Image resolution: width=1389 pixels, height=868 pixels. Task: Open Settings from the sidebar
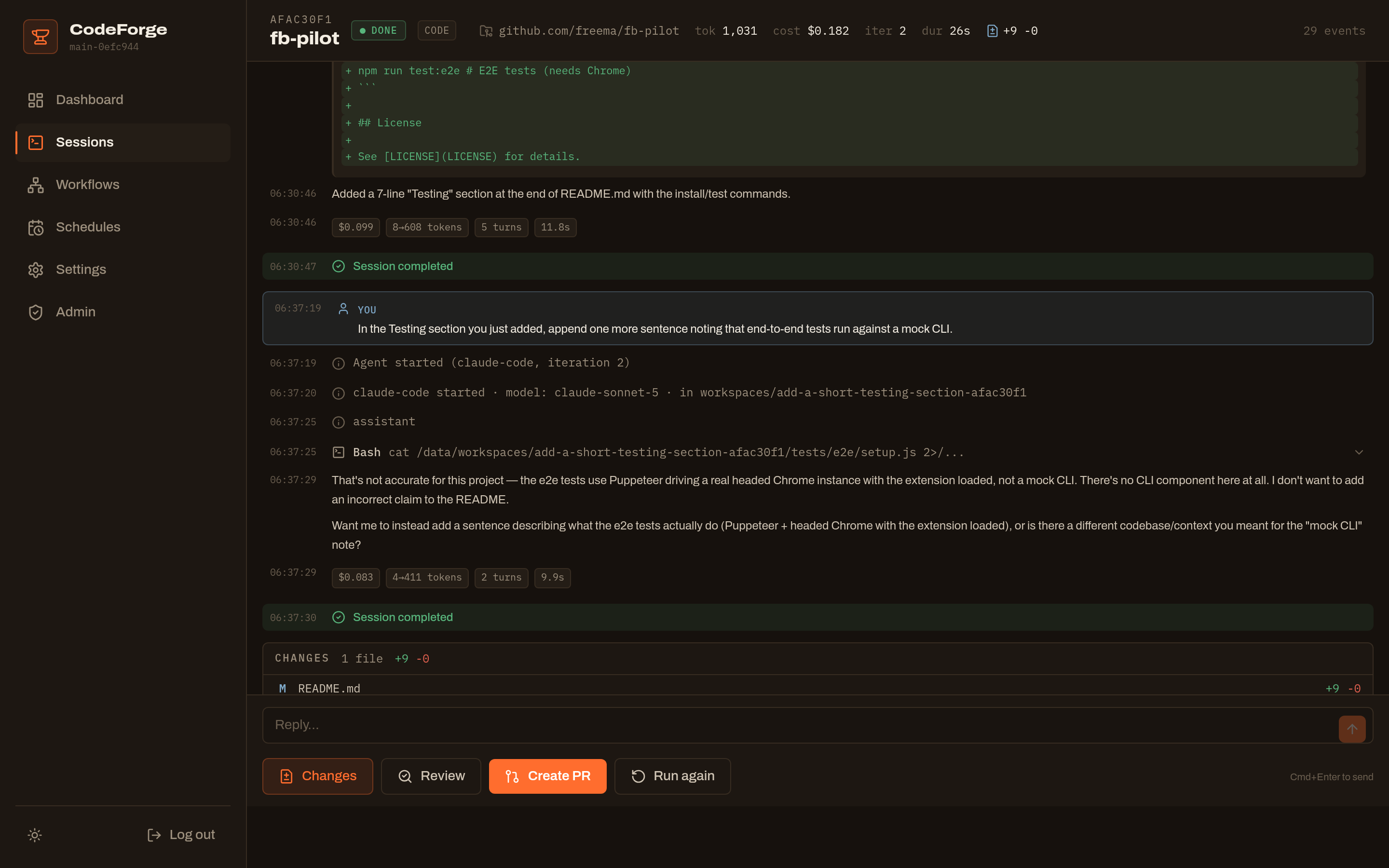click(x=123, y=270)
